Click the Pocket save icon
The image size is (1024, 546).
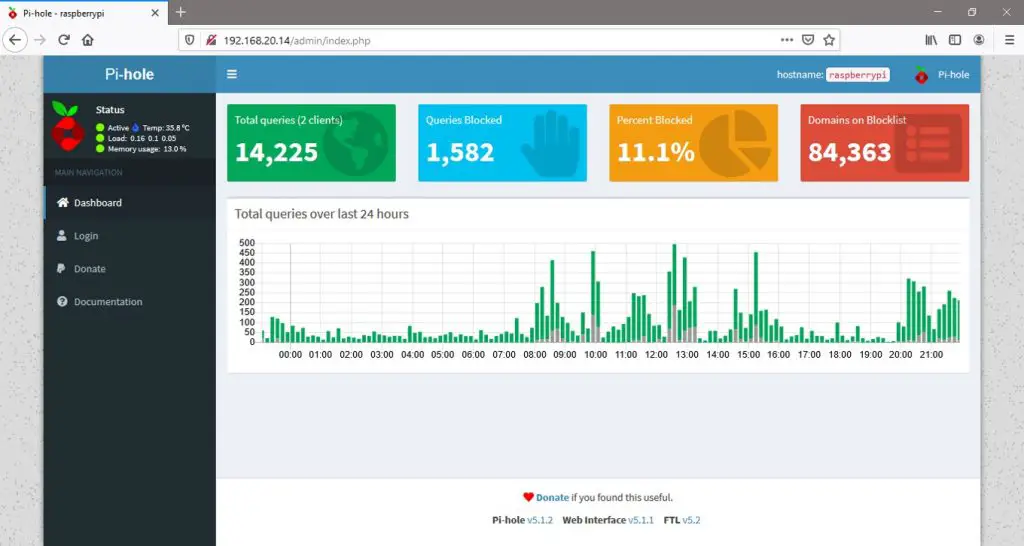pos(808,41)
